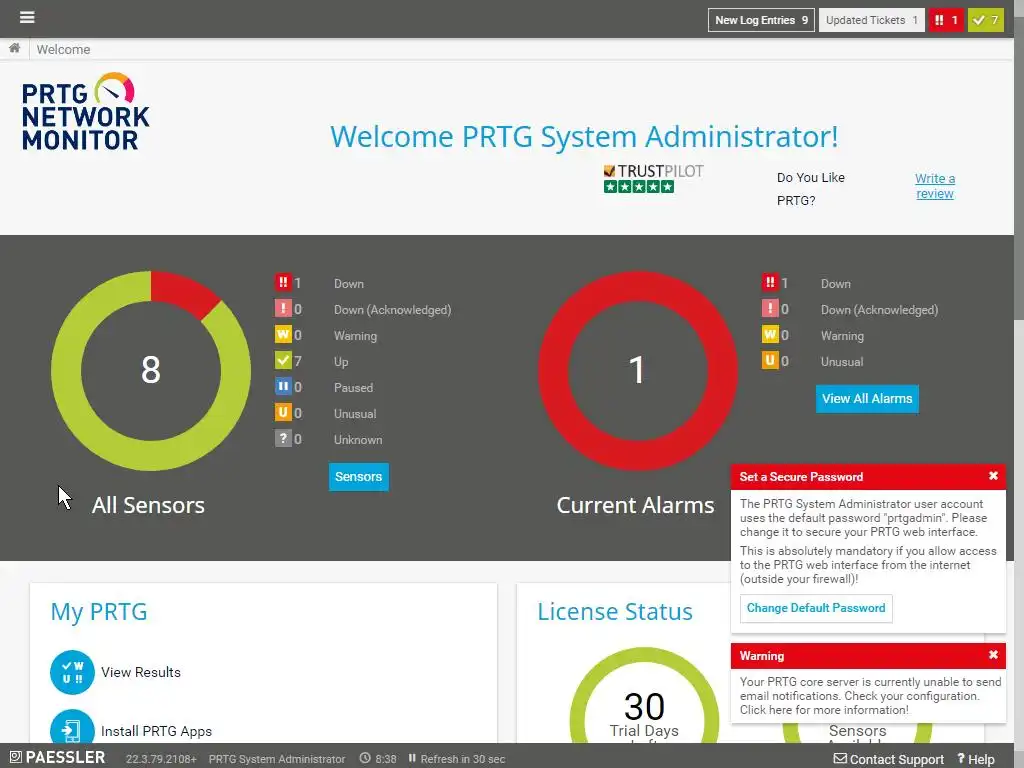This screenshot has width=1024, height=768.
Task: Pause the auto refresh countdown
Action: click(412, 758)
